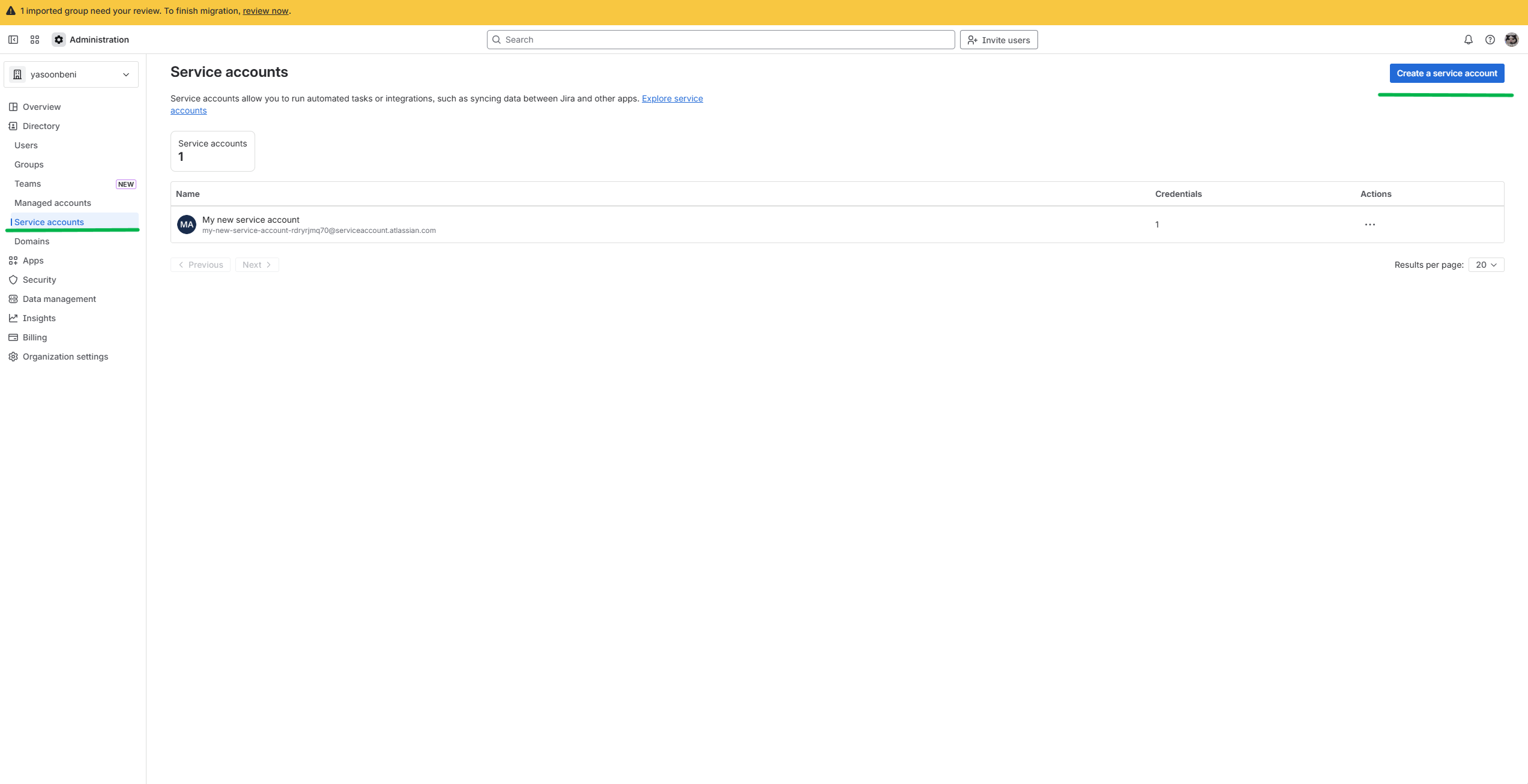This screenshot has width=1528, height=784.
Task: Click the Administration gear icon
Action: click(x=59, y=40)
